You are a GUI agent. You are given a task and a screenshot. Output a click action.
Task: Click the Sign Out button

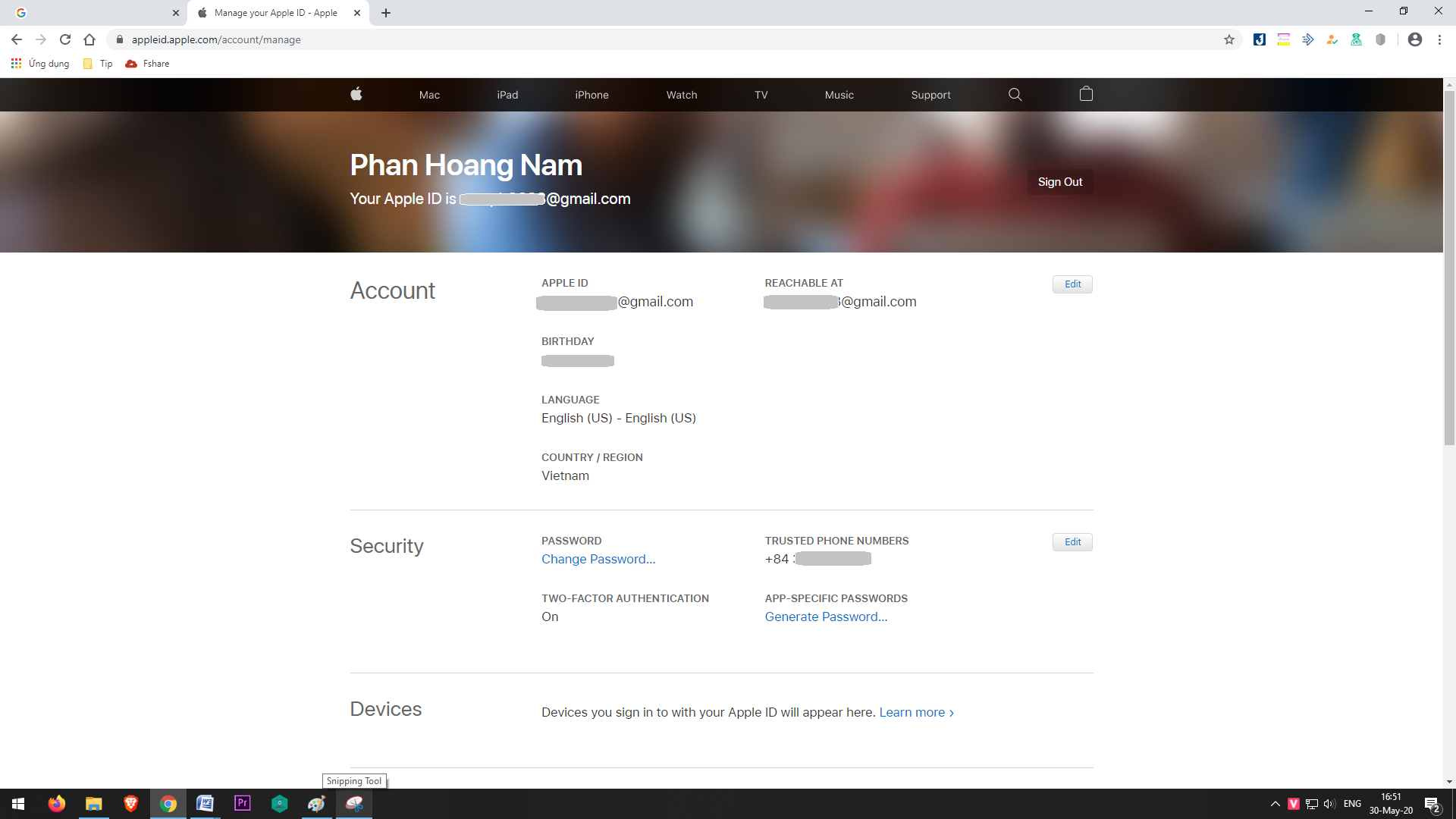point(1060,182)
